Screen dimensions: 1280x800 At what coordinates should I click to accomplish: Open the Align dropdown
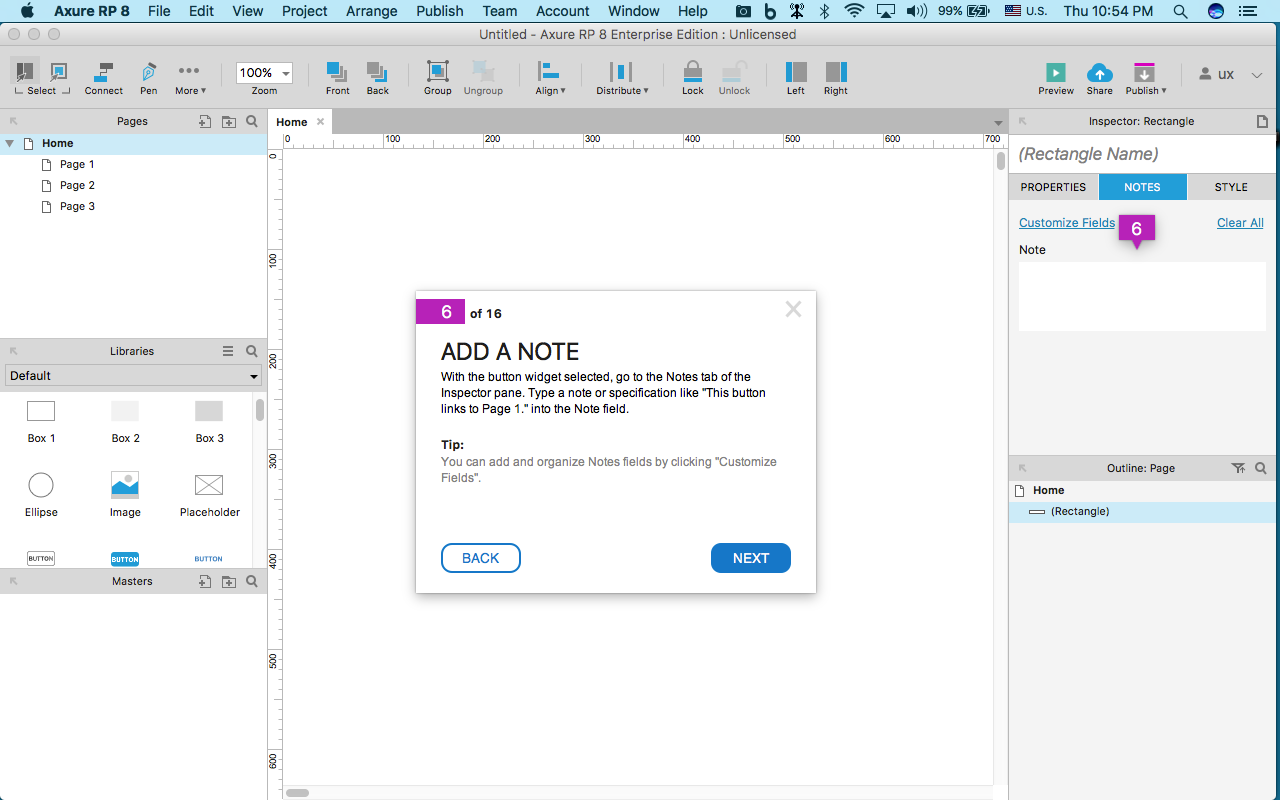[x=550, y=78]
